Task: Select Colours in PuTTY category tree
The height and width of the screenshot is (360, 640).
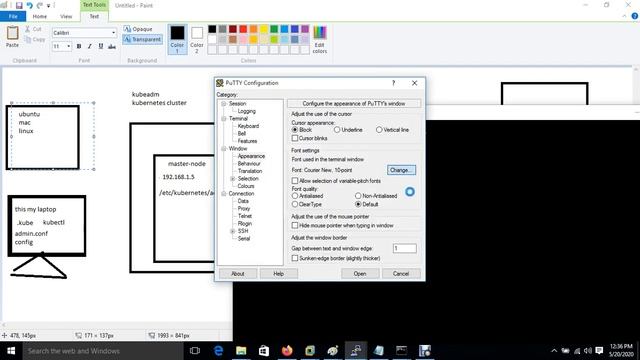Action: (246, 186)
